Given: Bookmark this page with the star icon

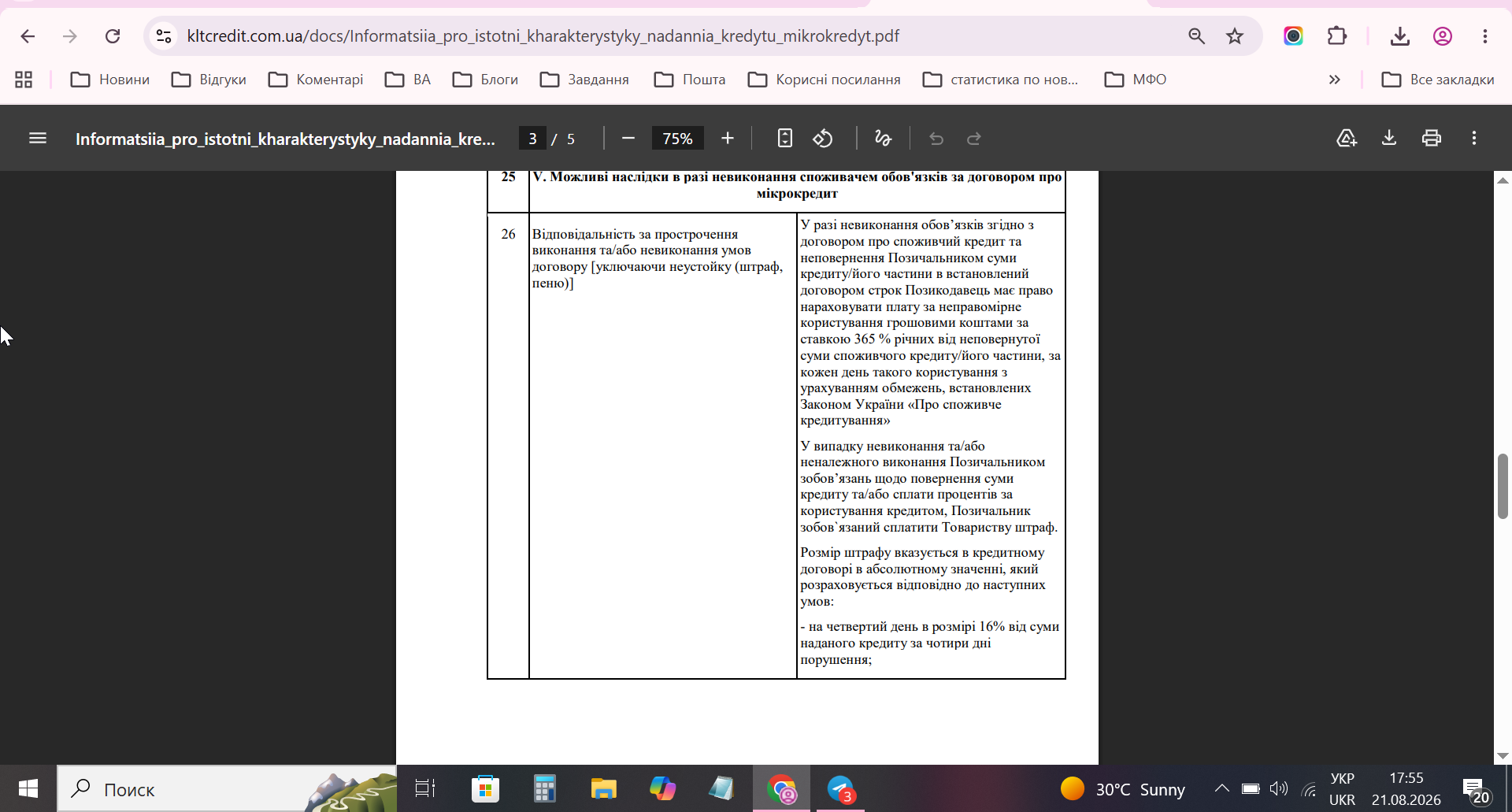Looking at the screenshot, I should [x=1235, y=36].
